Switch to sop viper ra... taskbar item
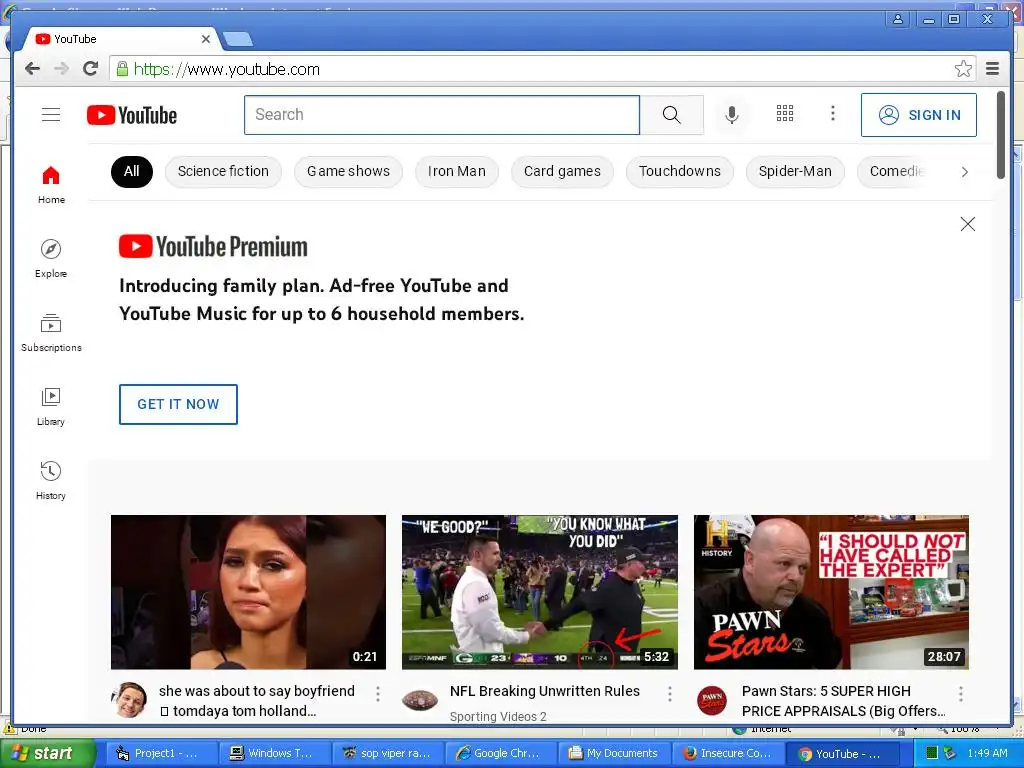Screen dimensions: 1024x768 coord(387,753)
